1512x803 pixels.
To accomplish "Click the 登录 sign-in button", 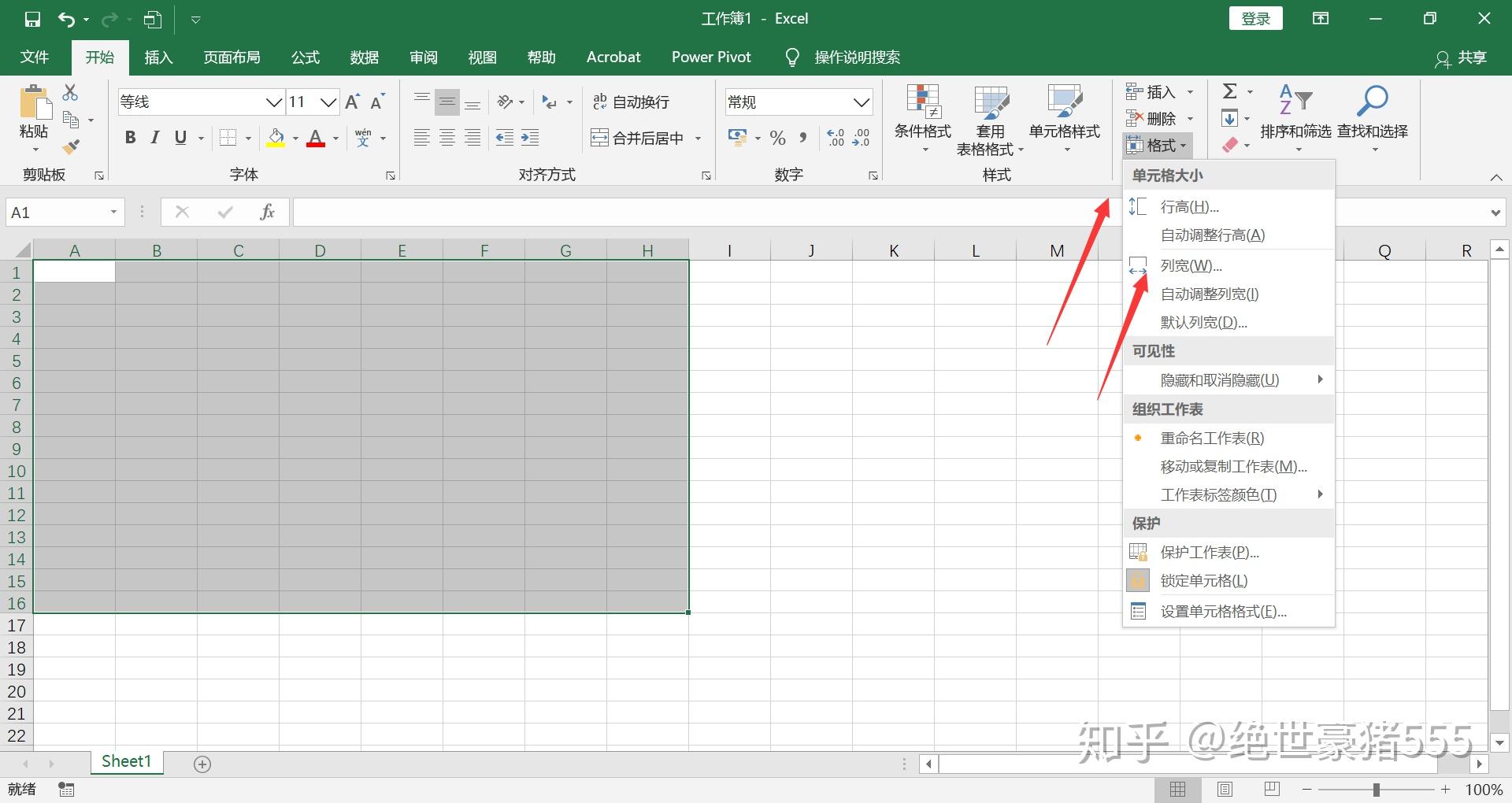I will [x=1255, y=19].
